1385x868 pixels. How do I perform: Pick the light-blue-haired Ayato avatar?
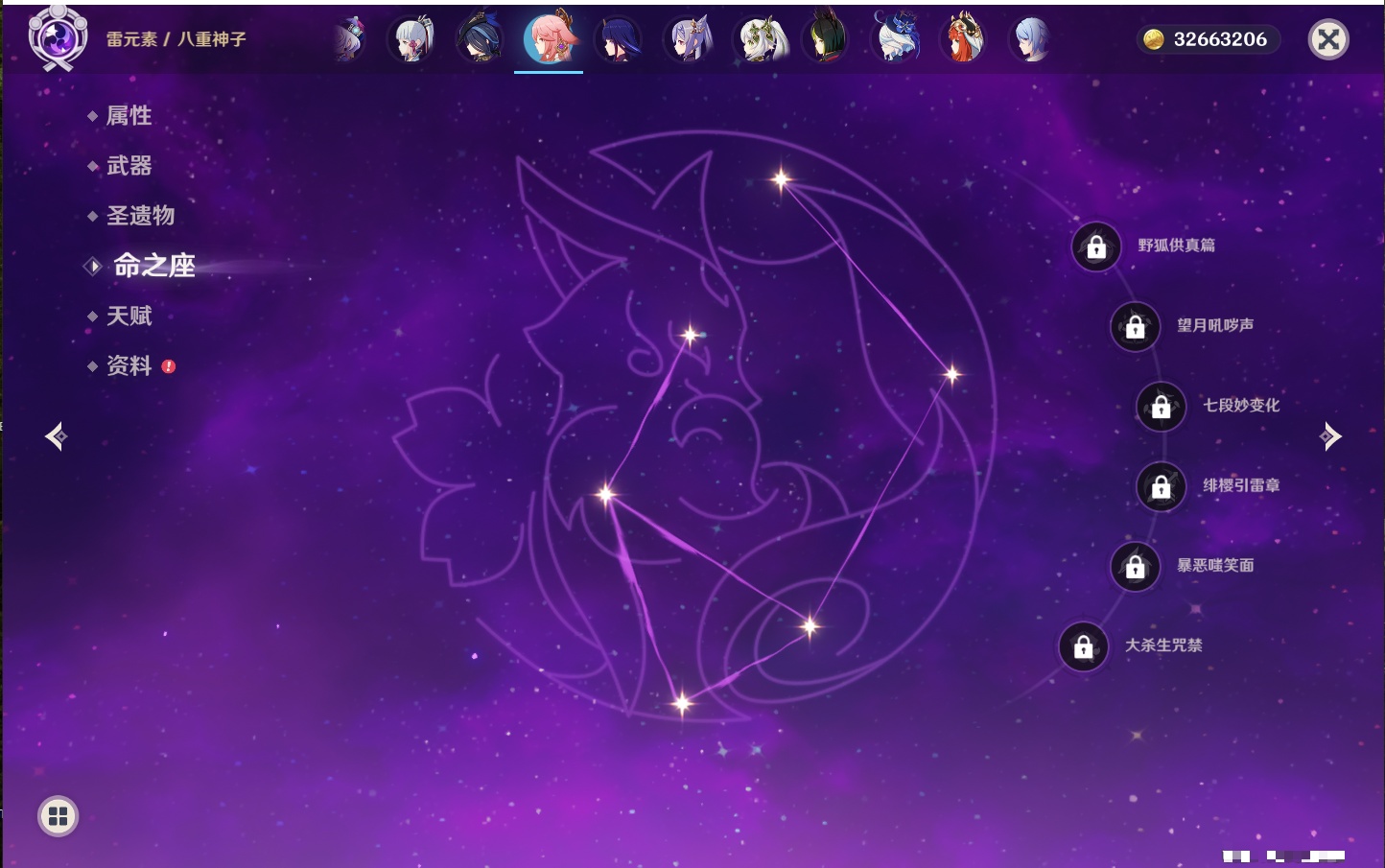click(x=1032, y=39)
